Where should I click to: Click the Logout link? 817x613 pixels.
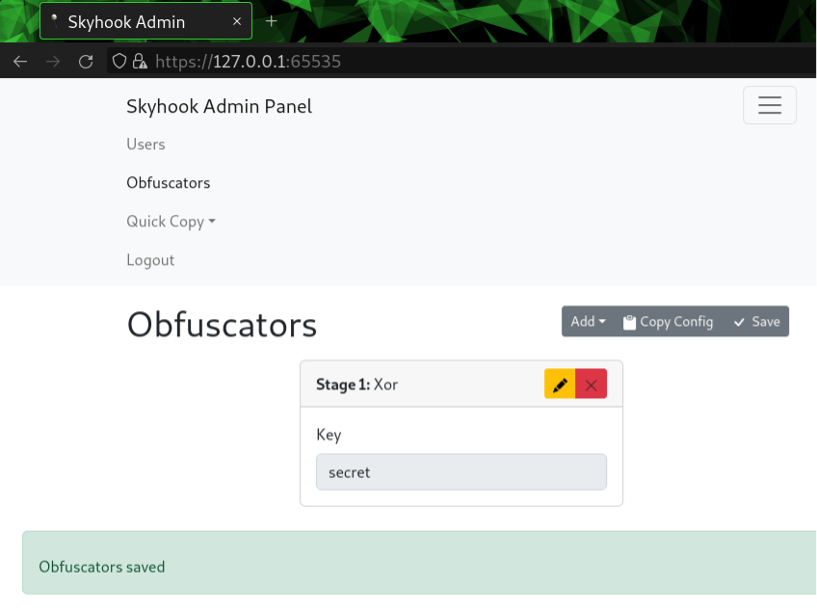point(150,260)
